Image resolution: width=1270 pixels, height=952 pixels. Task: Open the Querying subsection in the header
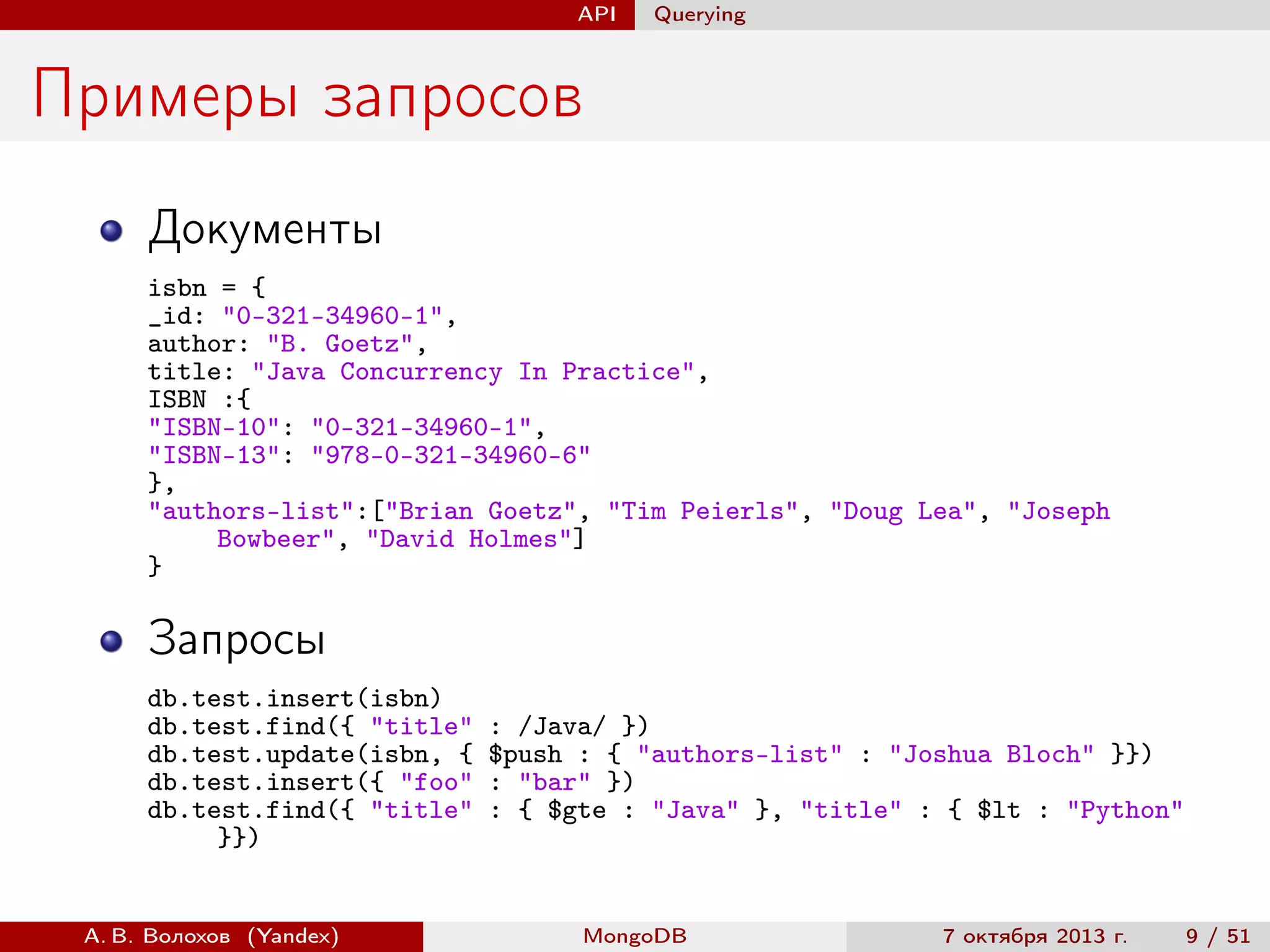coord(699,15)
